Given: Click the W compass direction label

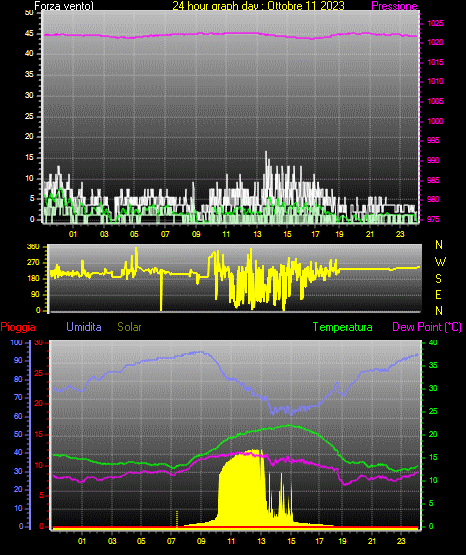Looking at the screenshot, I should coord(440,262).
